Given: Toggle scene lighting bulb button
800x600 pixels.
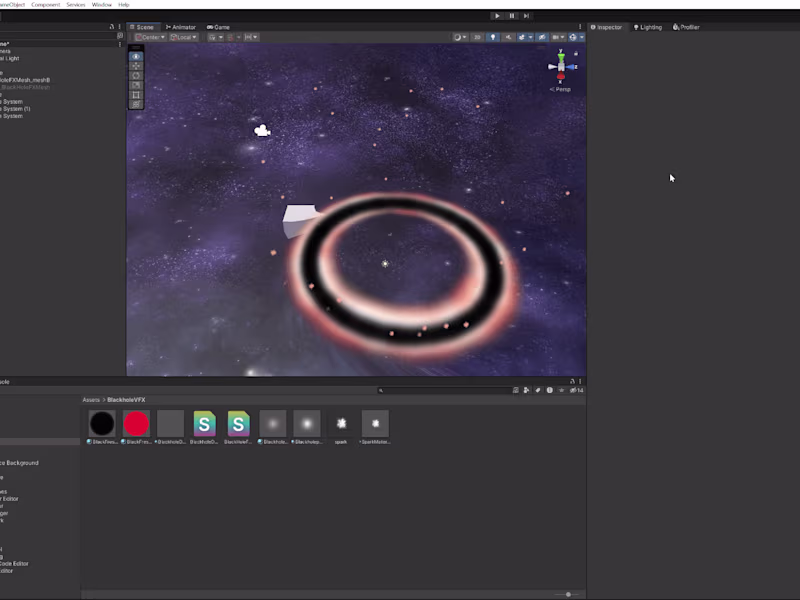Looking at the screenshot, I should (492, 37).
